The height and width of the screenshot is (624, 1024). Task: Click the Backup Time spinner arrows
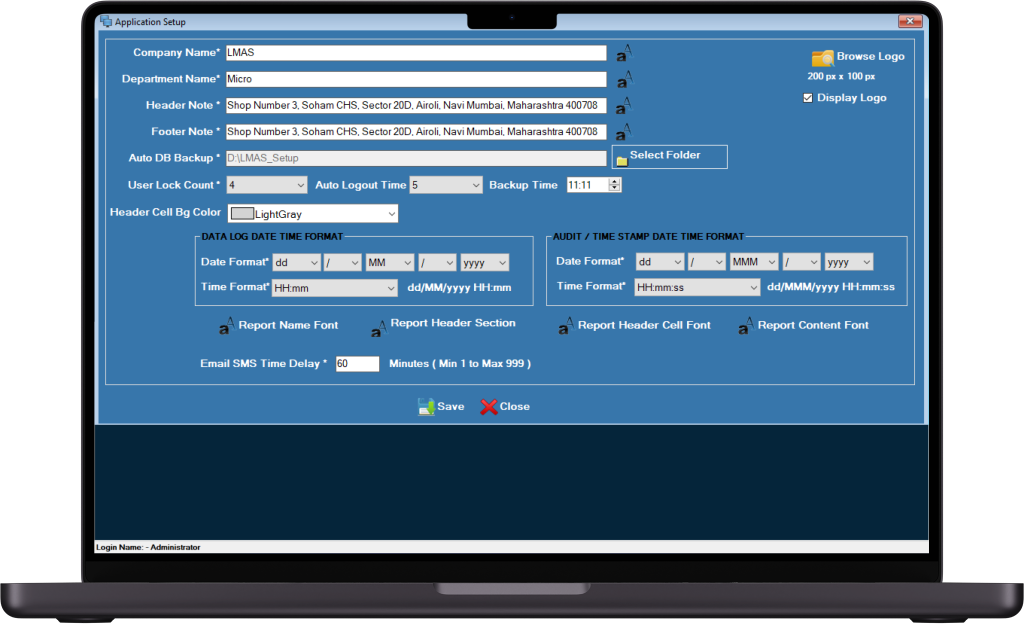(615, 185)
